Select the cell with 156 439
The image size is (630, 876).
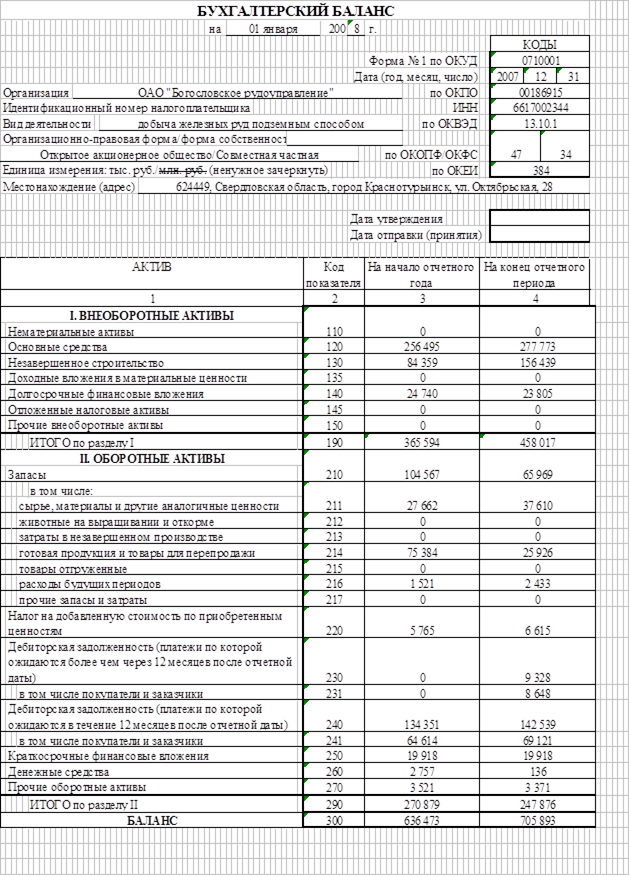537,362
